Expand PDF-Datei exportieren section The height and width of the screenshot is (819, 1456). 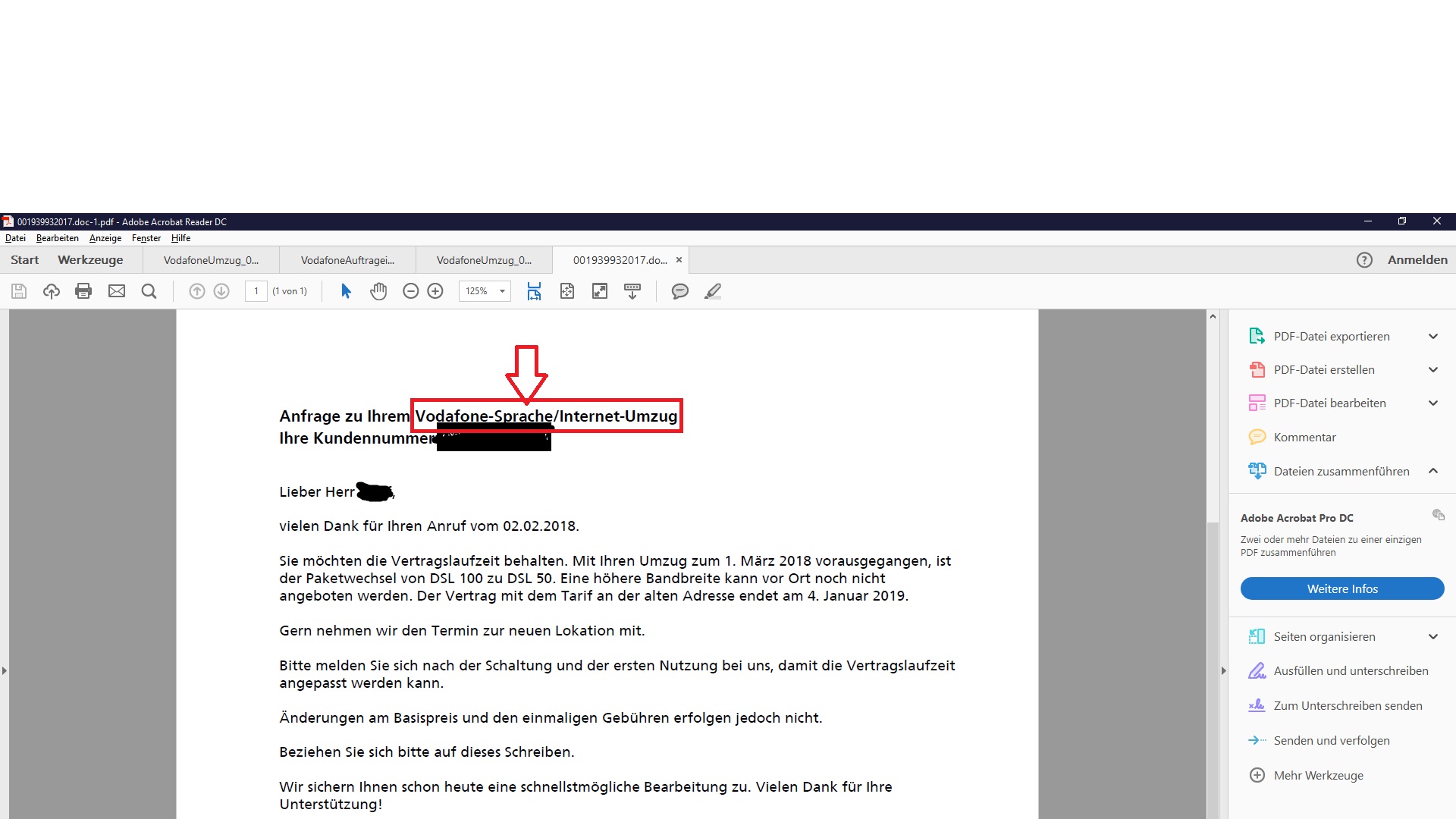click(1432, 337)
